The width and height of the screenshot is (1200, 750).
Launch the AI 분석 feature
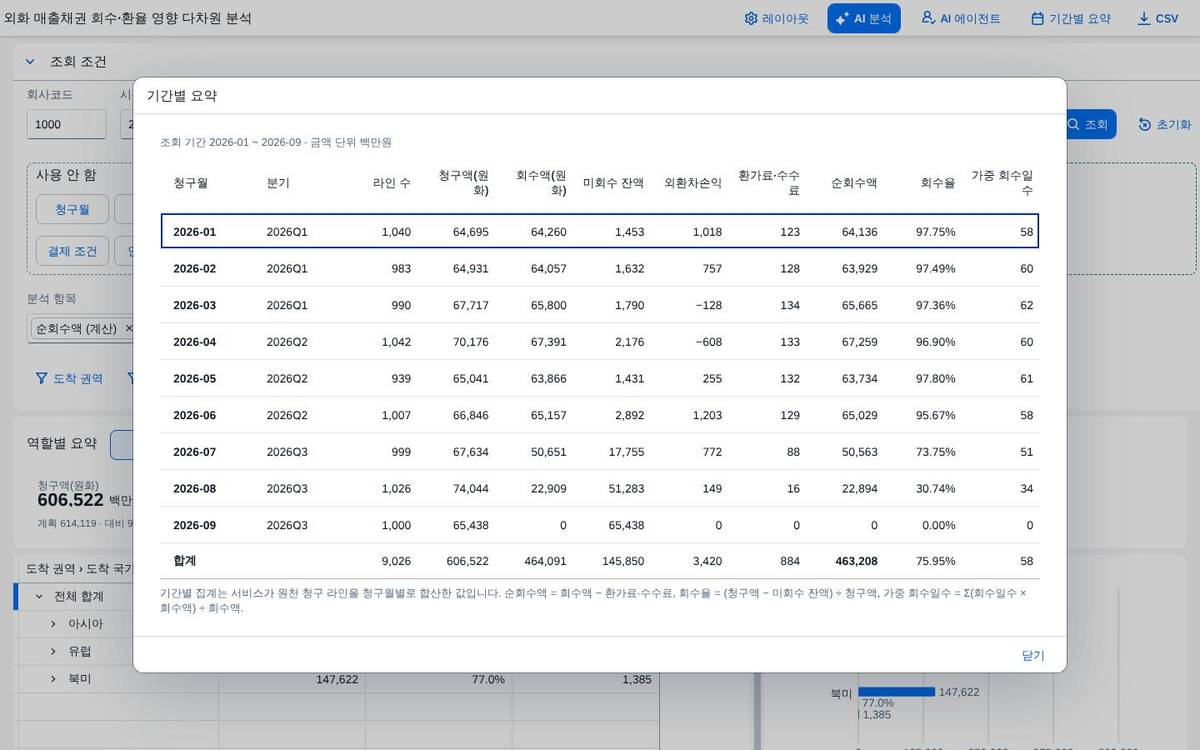pos(864,18)
